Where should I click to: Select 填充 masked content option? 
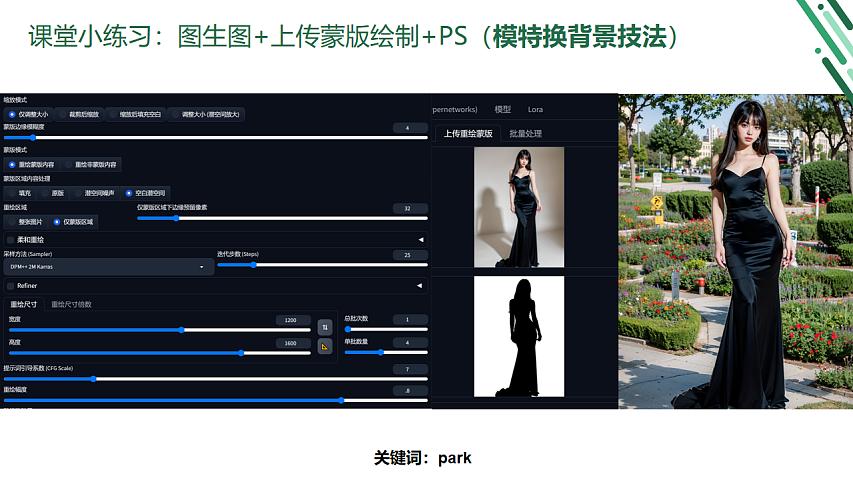click(x=20, y=193)
